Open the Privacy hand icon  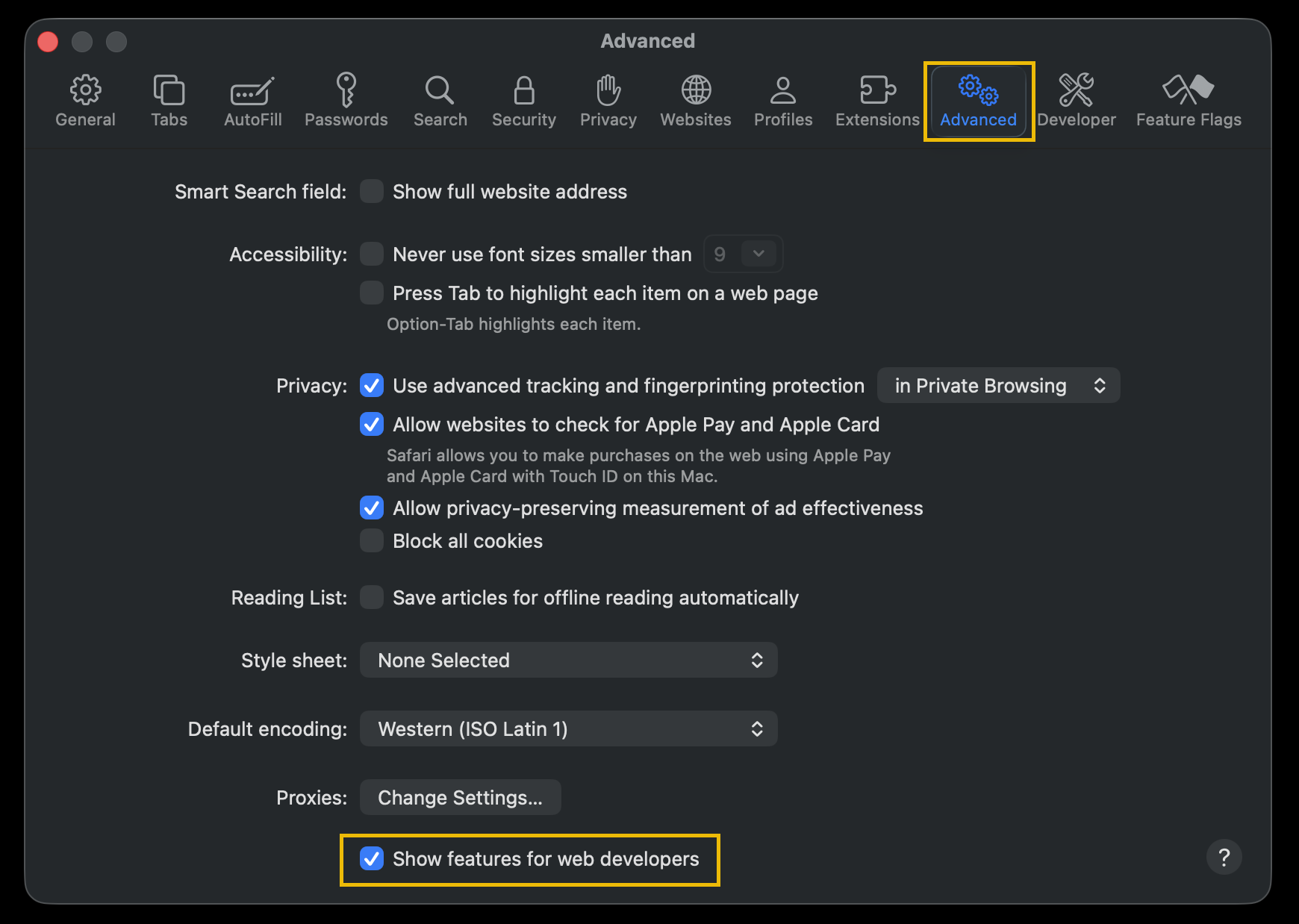coord(608,90)
